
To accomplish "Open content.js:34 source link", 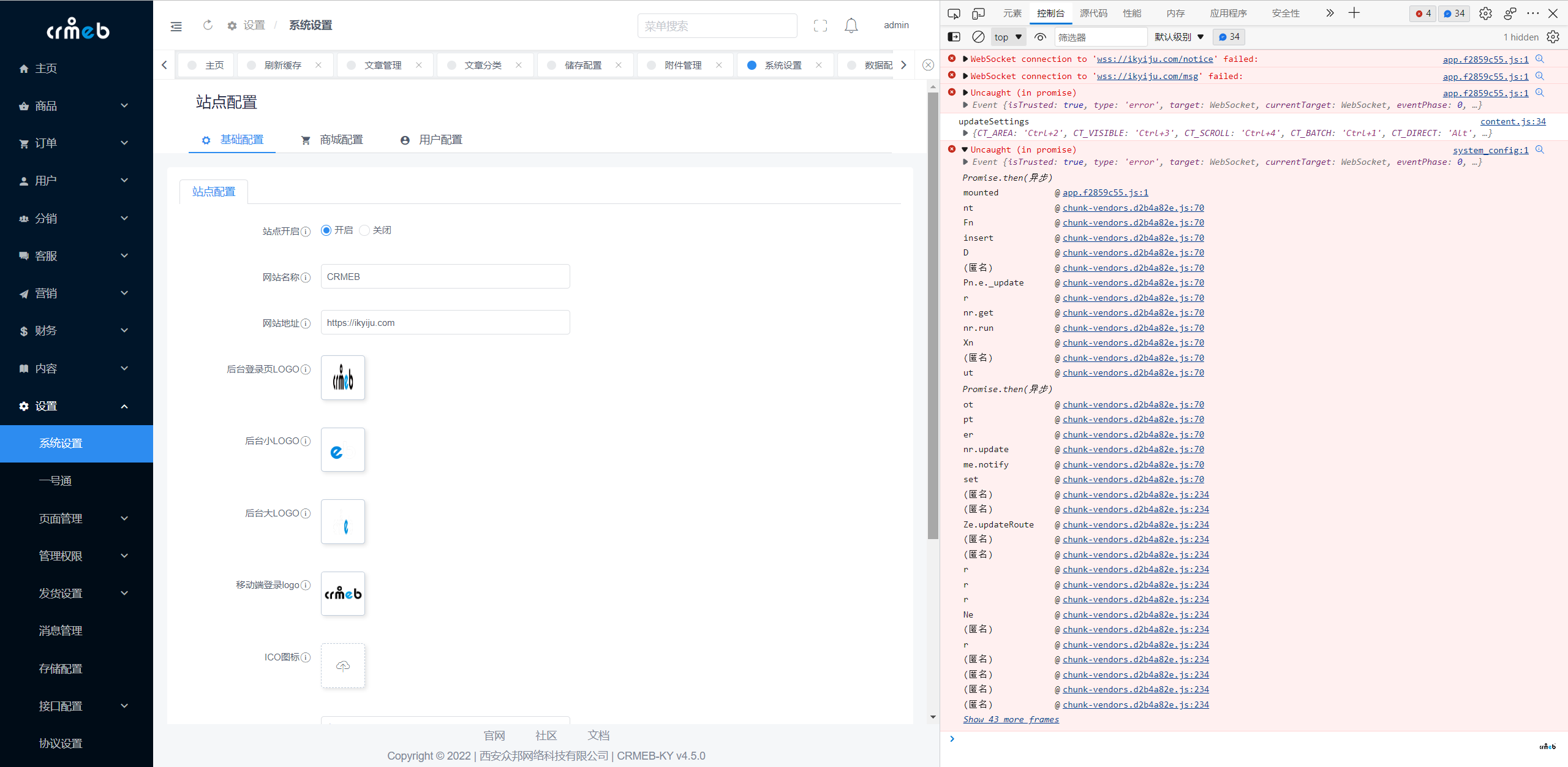I will point(1513,121).
